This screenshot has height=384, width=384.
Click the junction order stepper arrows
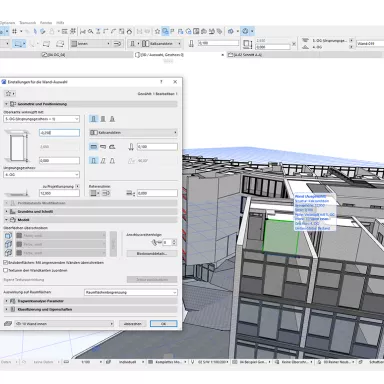[174, 242]
